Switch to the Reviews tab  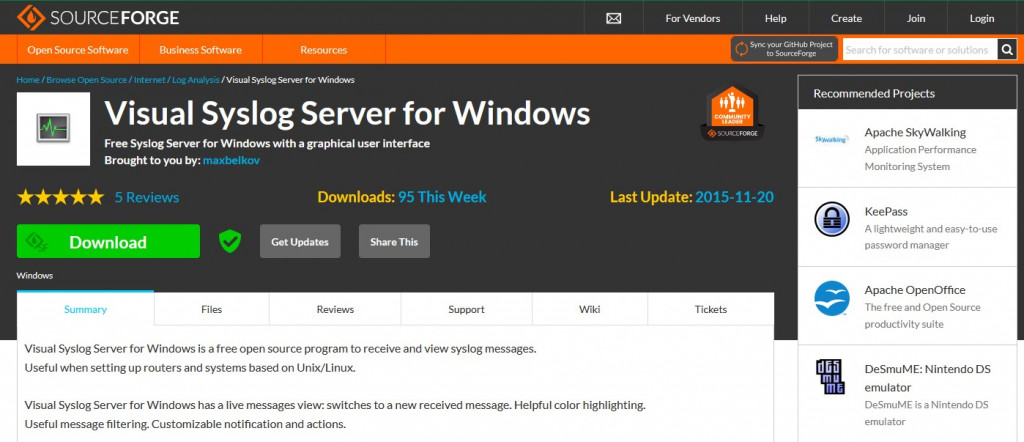tap(335, 309)
